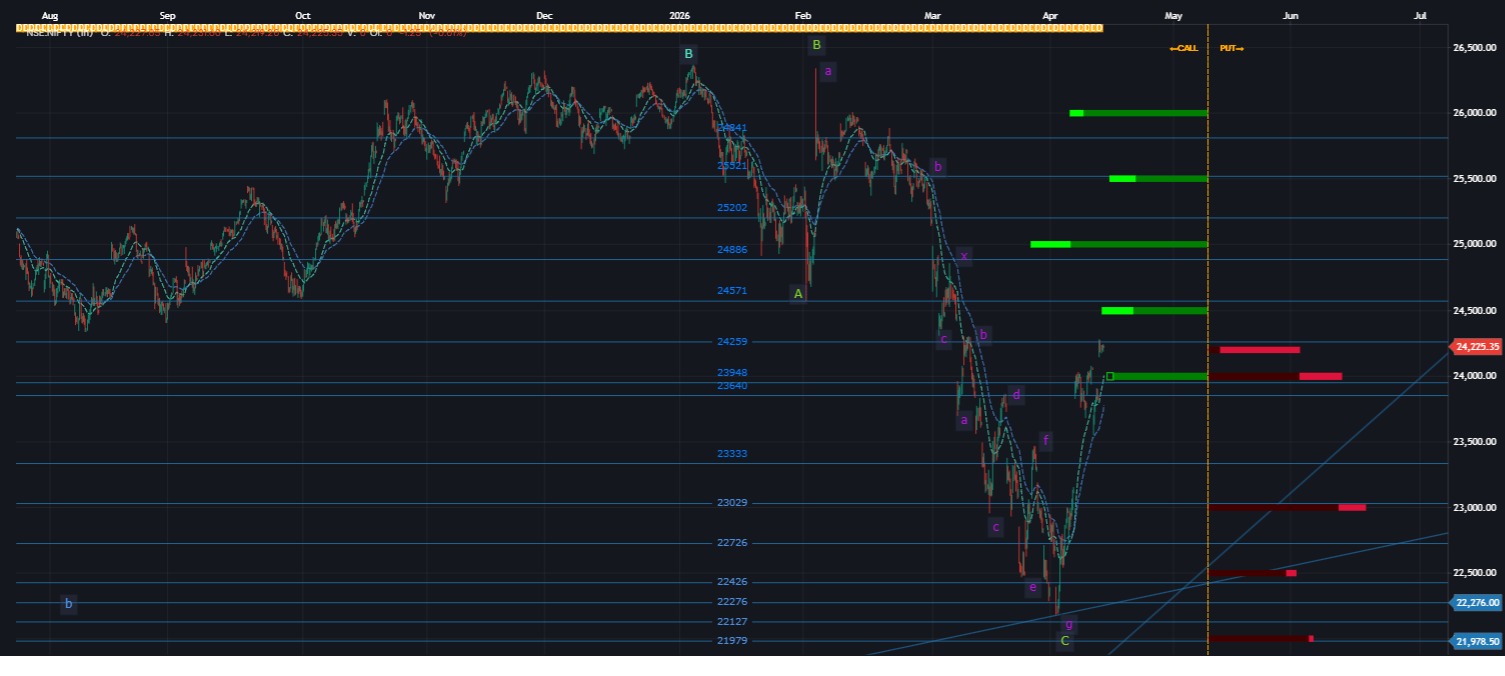Viewport: 1505px width, 676px height.
Task: Select the purple e wave label
Action: click(x=1033, y=587)
